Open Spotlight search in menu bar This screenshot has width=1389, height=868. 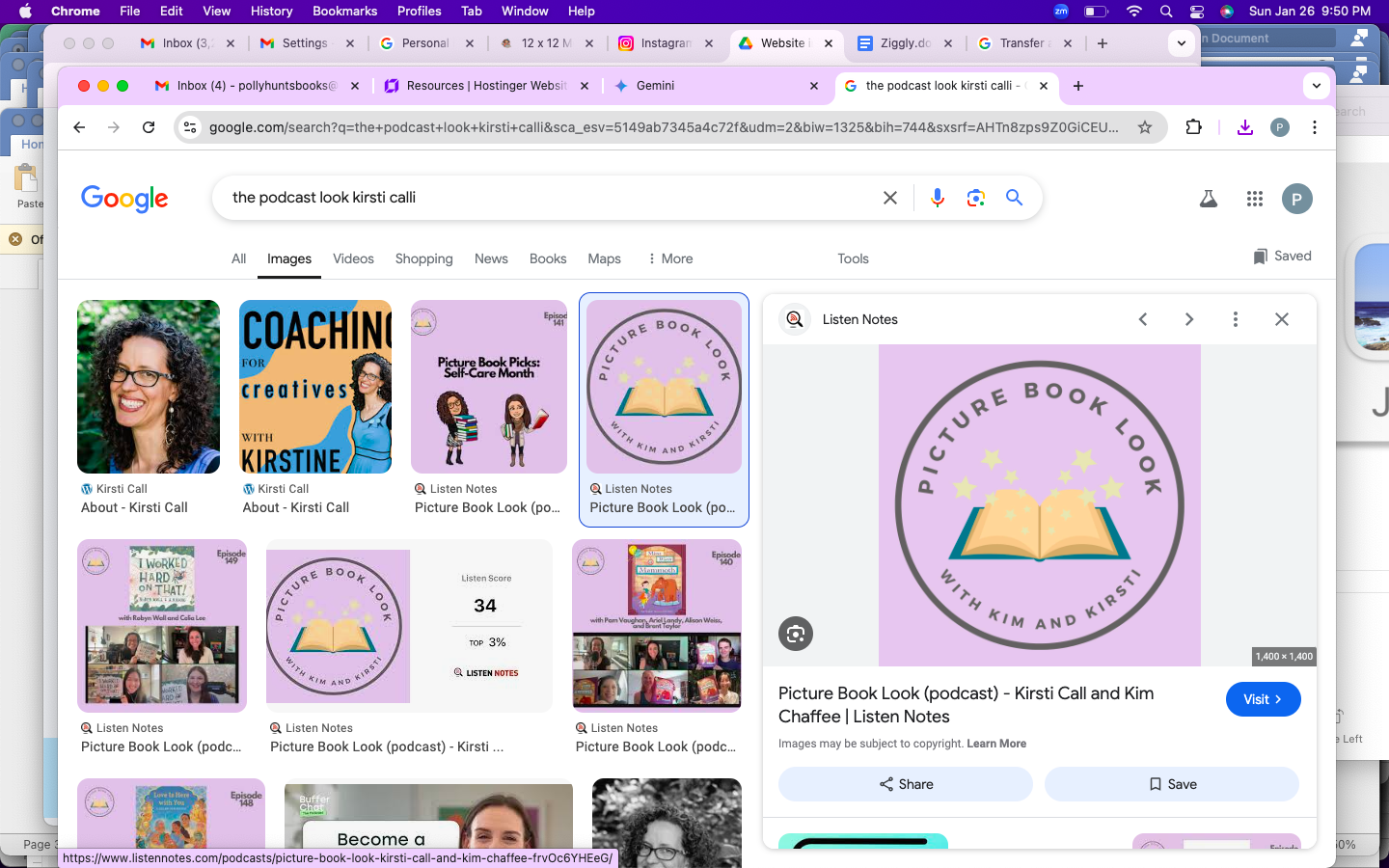click(1166, 12)
